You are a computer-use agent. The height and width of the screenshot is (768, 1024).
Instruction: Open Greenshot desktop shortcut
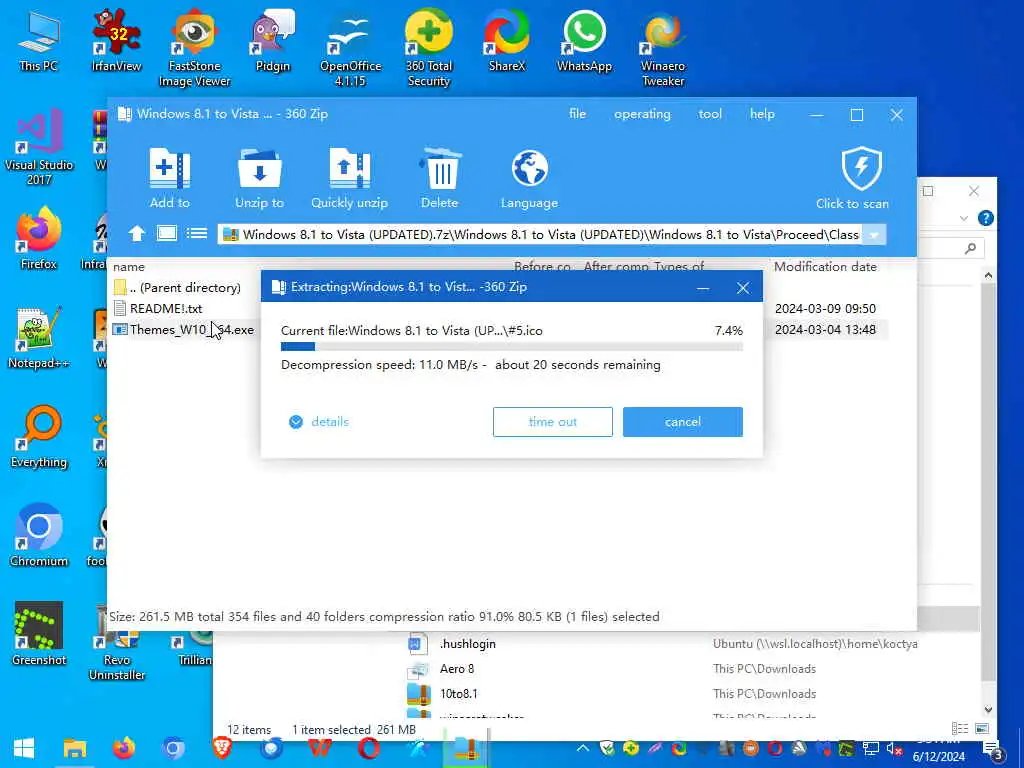[x=39, y=633]
